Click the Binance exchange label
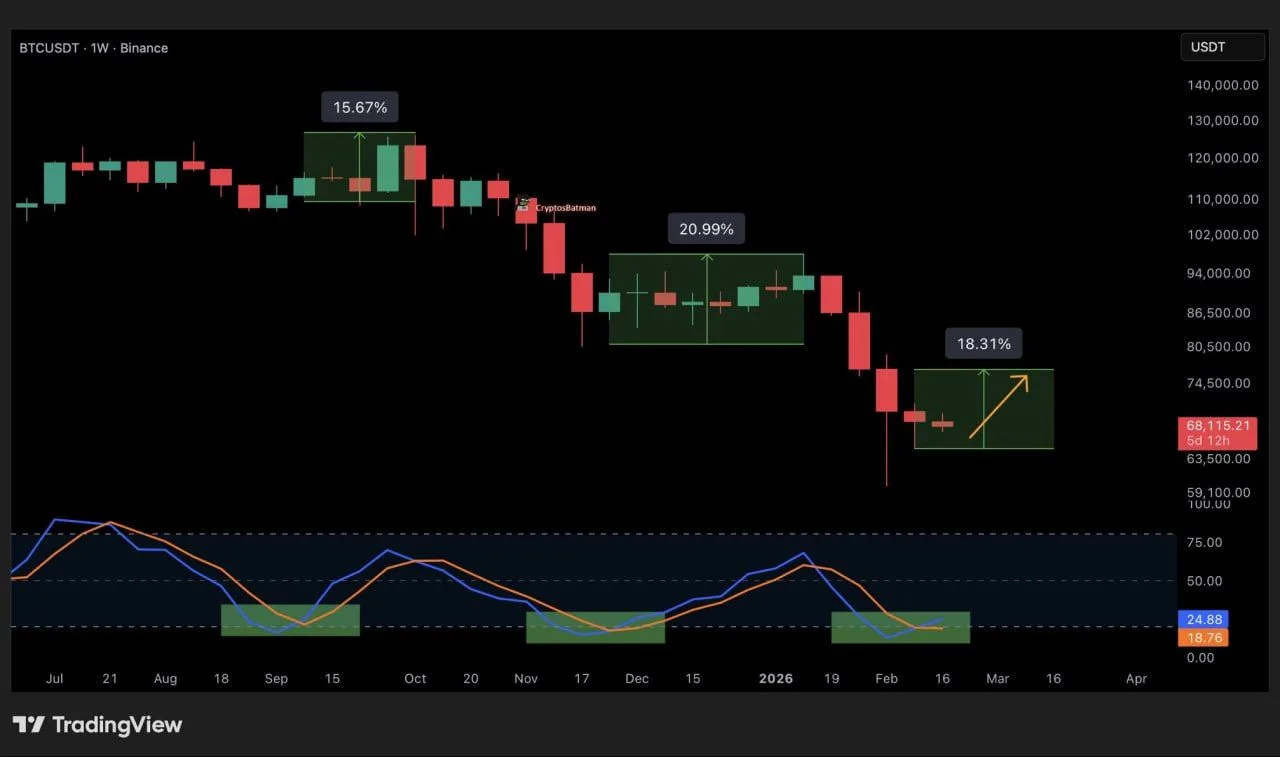This screenshot has height=757, width=1280. tap(144, 48)
